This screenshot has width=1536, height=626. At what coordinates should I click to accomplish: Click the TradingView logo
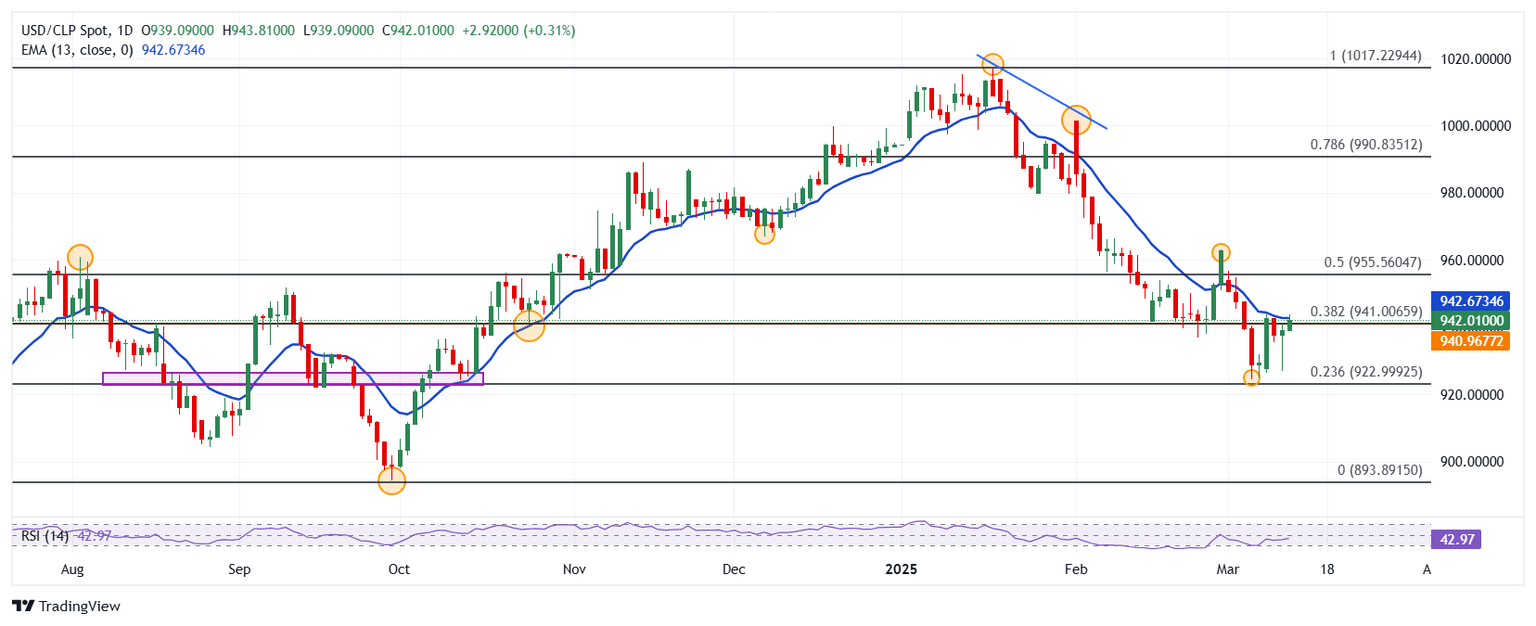[66, 606]
